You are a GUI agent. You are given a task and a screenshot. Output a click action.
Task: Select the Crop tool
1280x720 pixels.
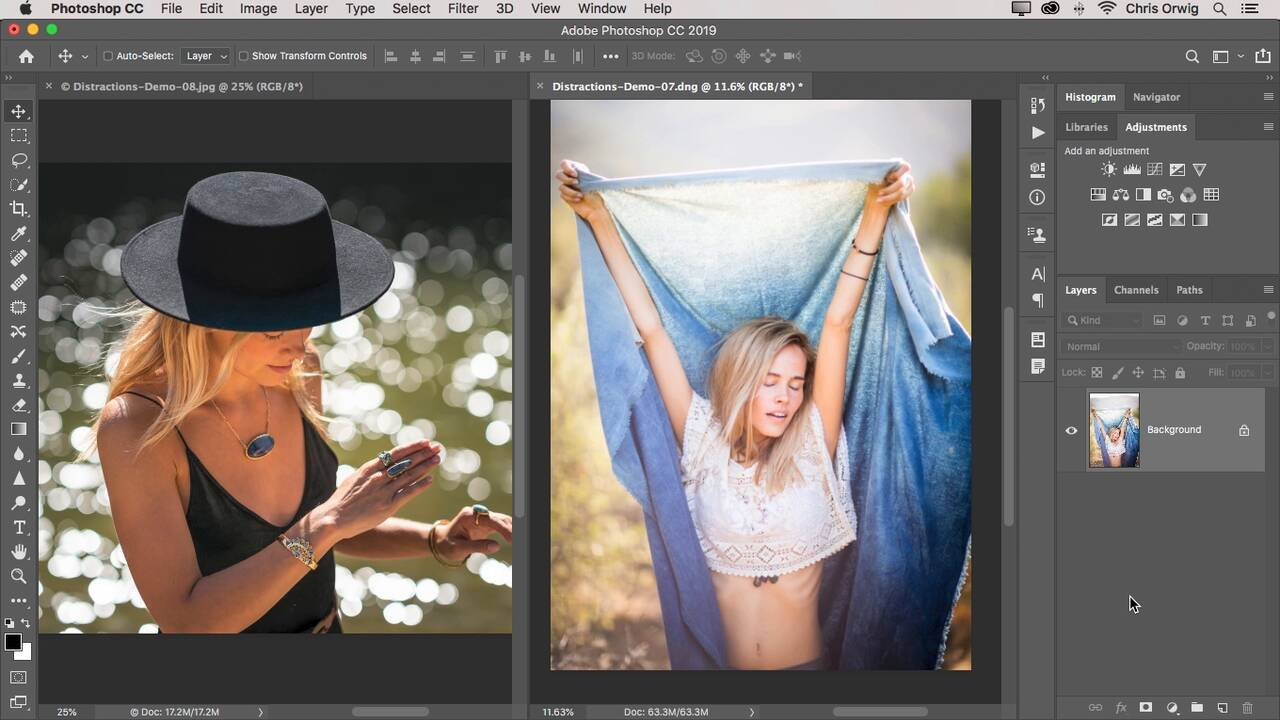point(19,209)
